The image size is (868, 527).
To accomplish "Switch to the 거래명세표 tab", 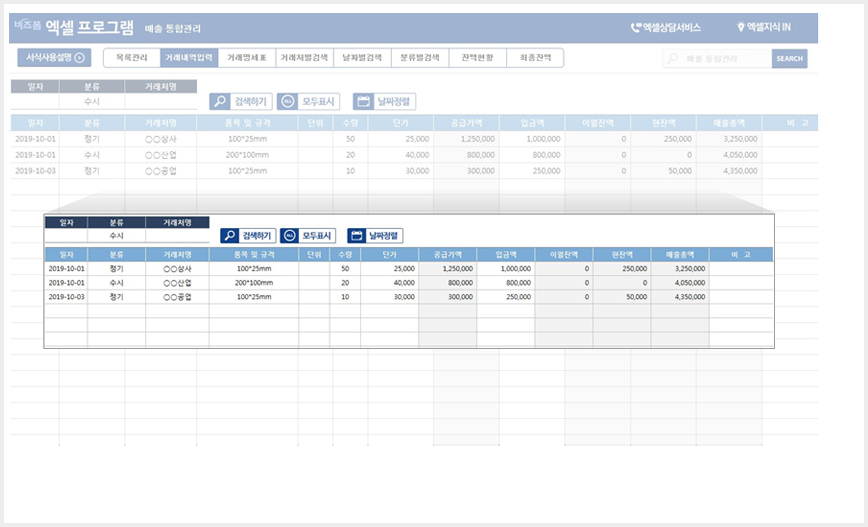I will pos(247,58).
